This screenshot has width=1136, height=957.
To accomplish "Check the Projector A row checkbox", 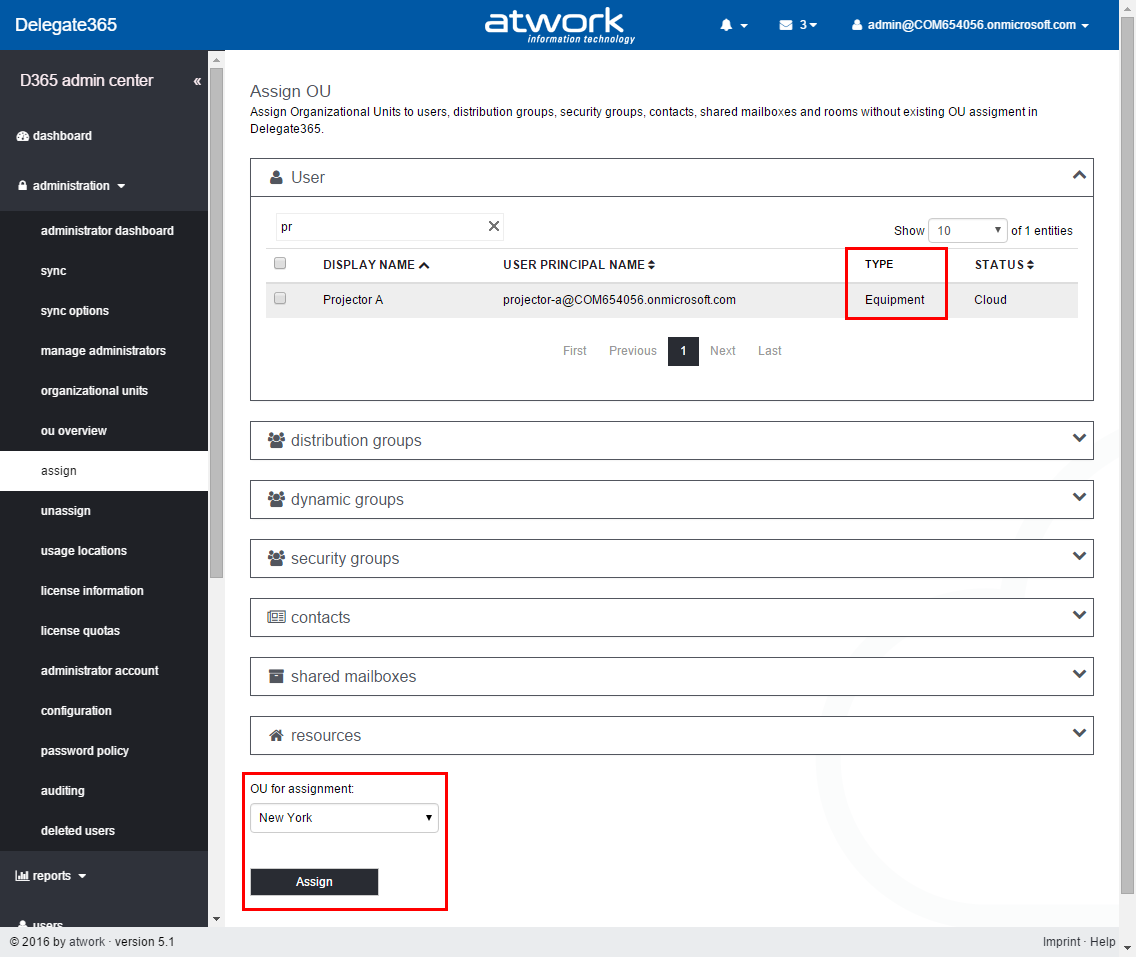I will pos(280,299).
